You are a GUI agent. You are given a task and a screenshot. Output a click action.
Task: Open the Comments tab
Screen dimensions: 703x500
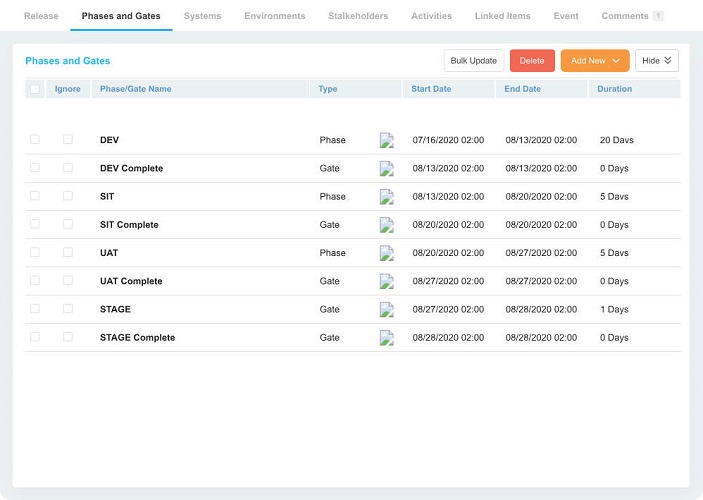click(631, 16)
